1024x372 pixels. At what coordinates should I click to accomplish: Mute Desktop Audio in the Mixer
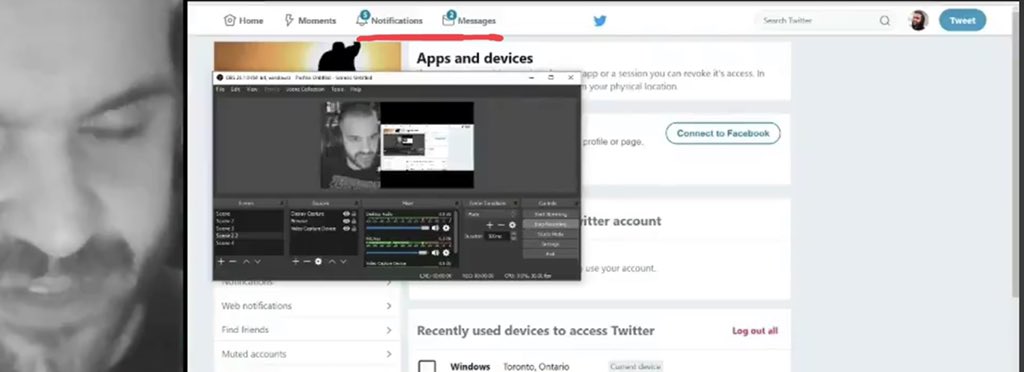(x=435, y=228)
